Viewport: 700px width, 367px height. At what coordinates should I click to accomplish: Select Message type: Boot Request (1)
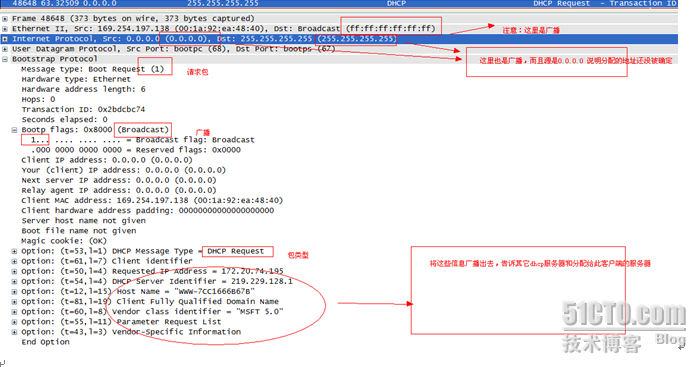point(93,69)
